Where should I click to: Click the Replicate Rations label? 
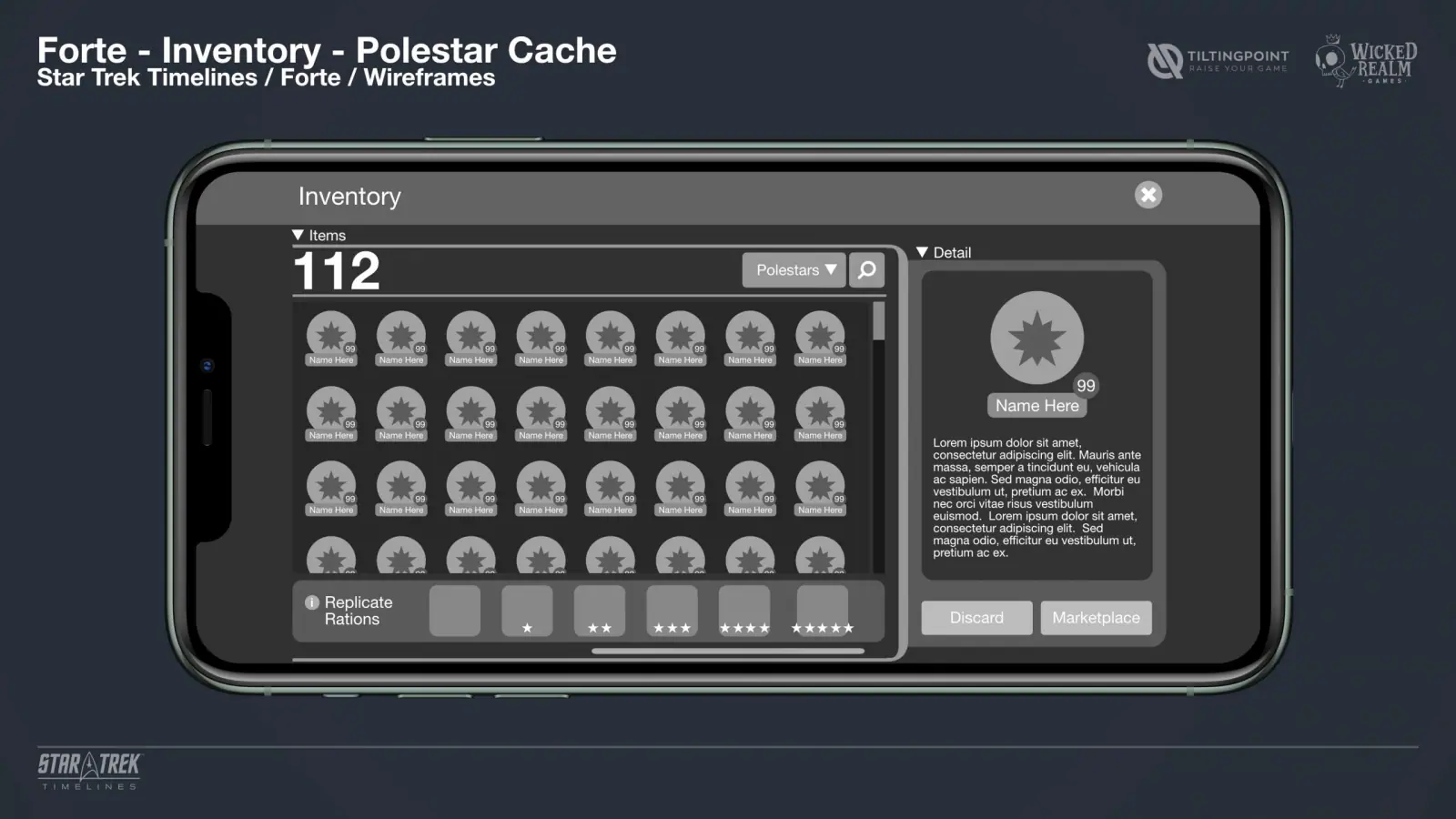pyautogui.click(x=359, y=611)
